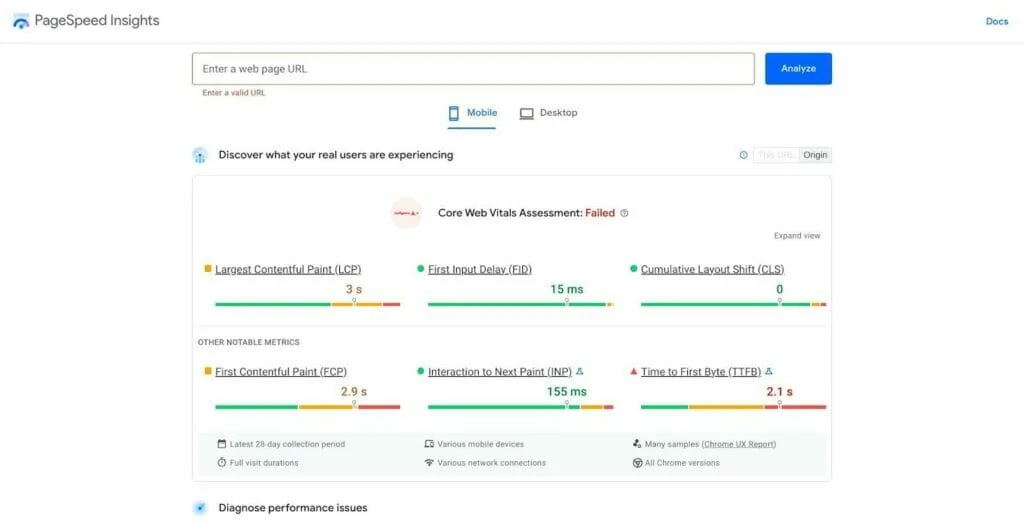Open Time to First Byte (TTFB) link
The width and height of the screenshot is (1024, 529).
coord(701,372)
